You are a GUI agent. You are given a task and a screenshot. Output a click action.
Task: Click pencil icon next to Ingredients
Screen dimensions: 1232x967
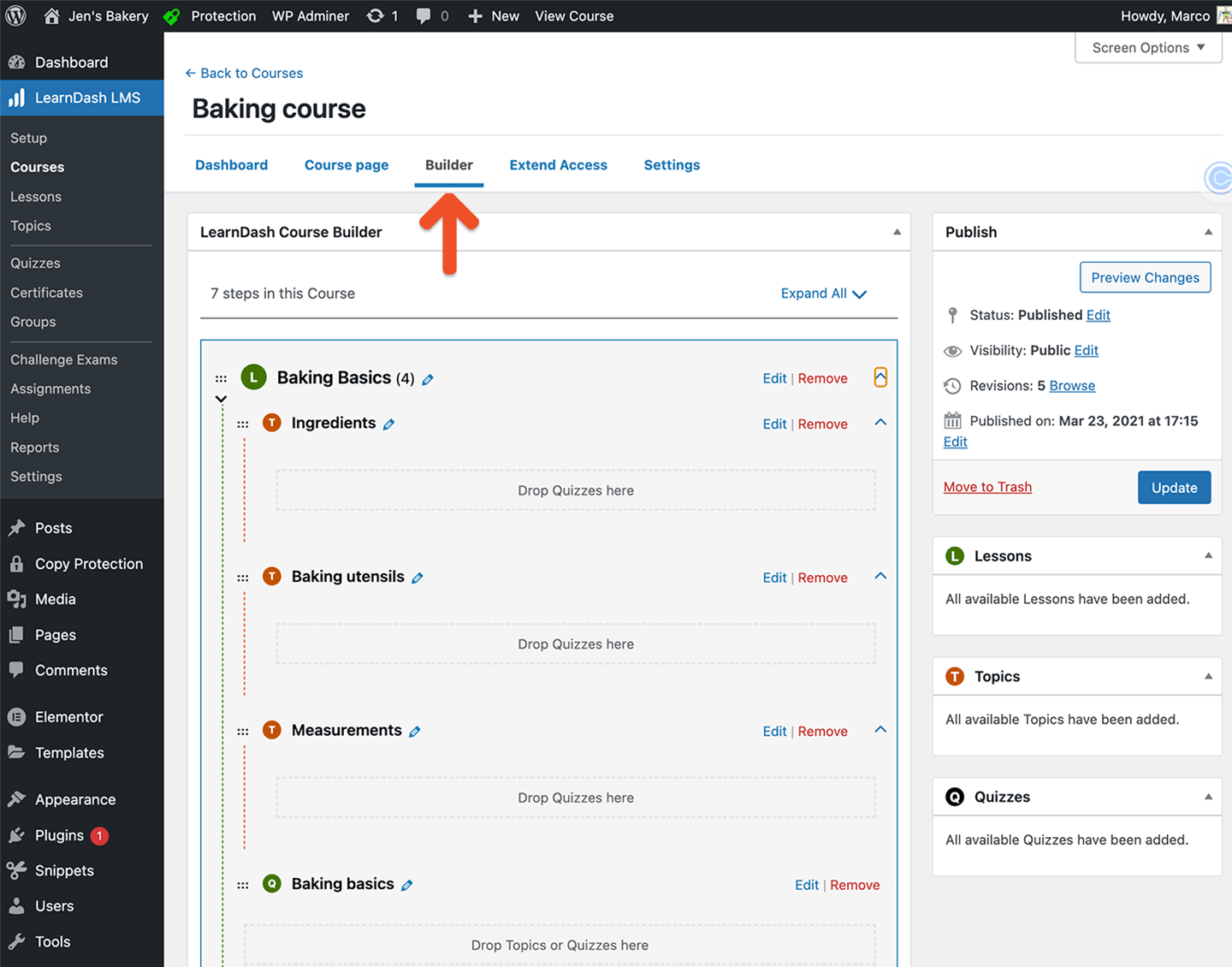point(388,424)
